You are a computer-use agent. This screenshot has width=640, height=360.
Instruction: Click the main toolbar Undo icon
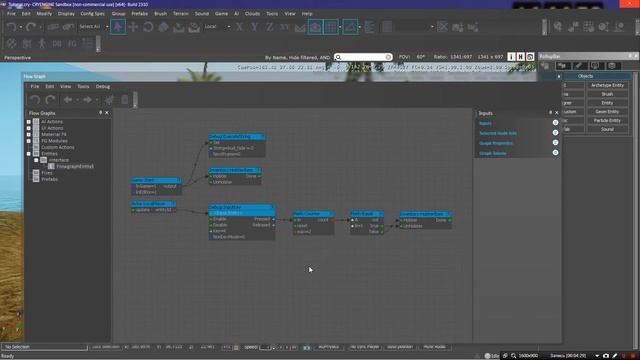11,27
